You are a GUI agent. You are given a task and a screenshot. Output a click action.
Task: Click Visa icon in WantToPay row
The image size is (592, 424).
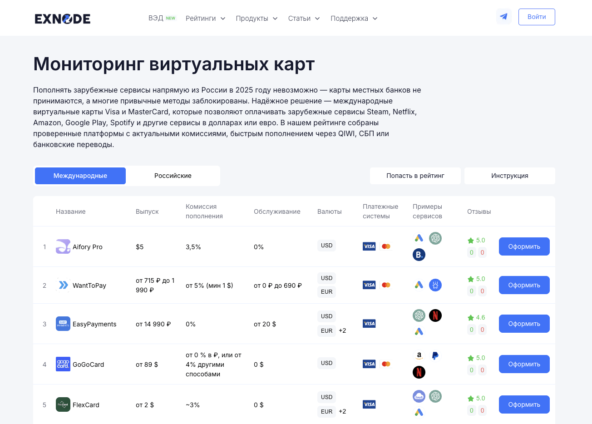tap(369, 285)
